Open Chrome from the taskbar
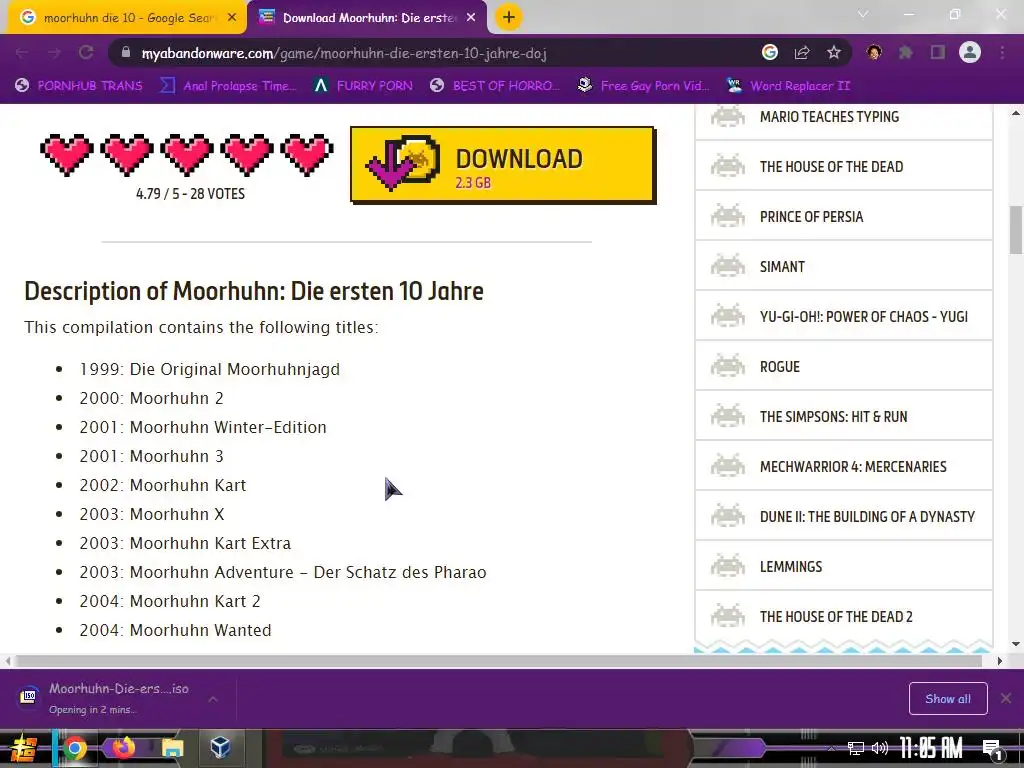This screenshot has height=768, width=1024. pos(75,748)
